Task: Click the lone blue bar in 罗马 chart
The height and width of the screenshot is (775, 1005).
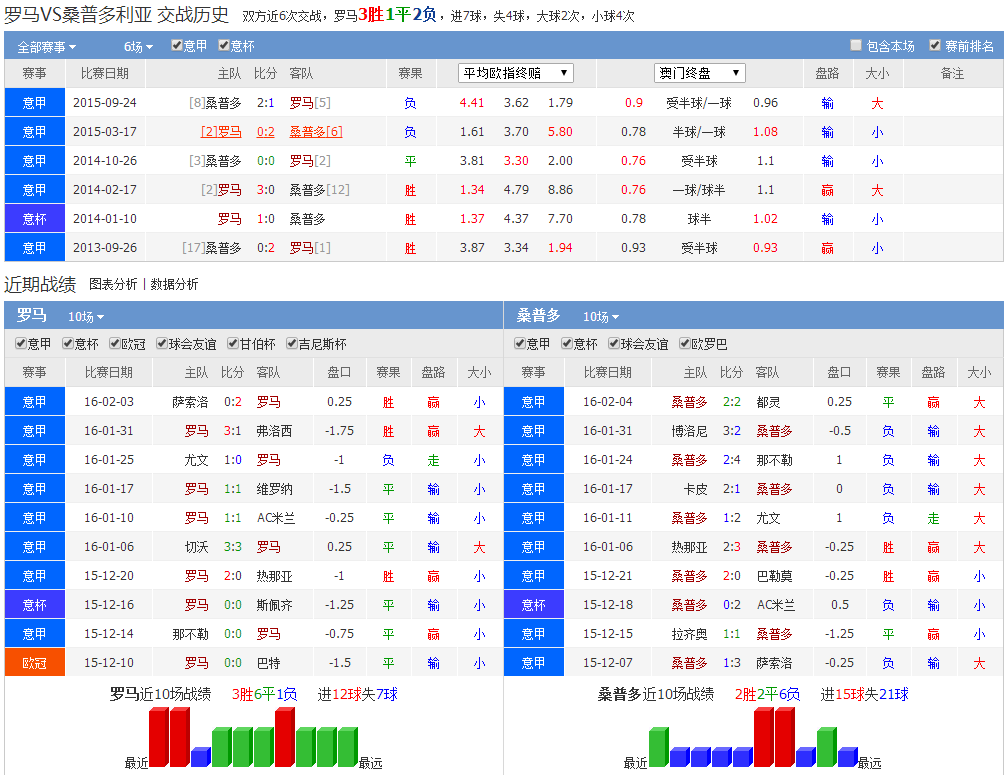Action: click(x=201, y=757)
